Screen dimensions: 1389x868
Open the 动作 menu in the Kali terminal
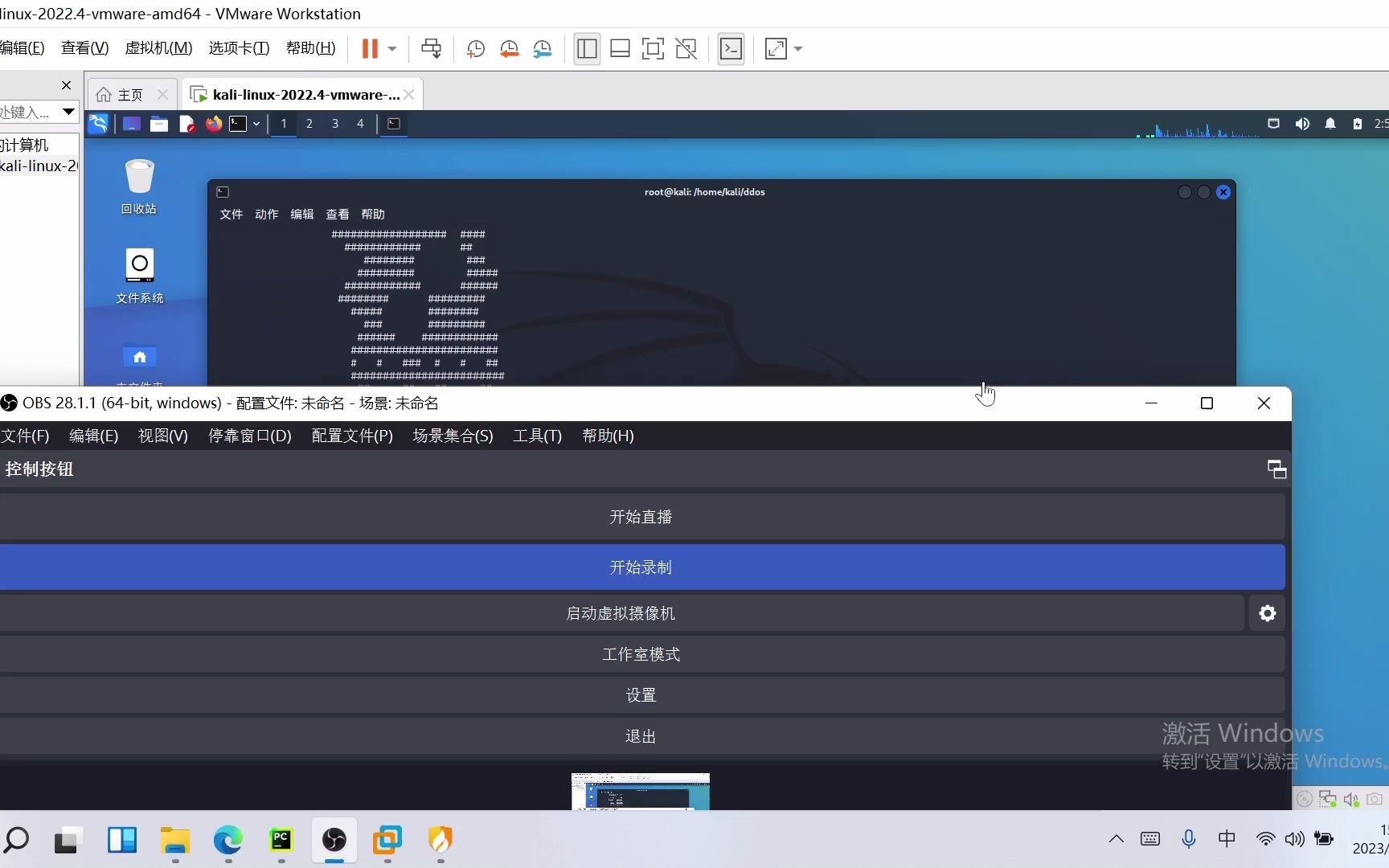click(x=266, y=215)
